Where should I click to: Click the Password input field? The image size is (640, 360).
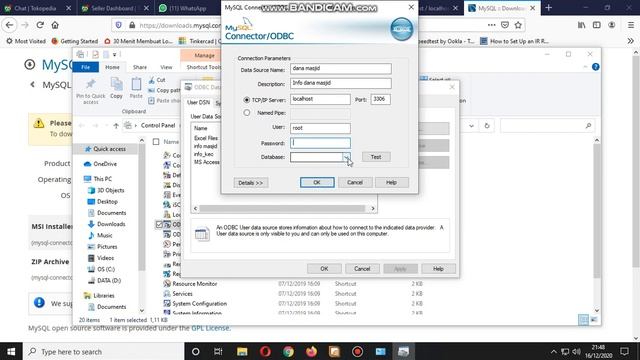(320, 143)
